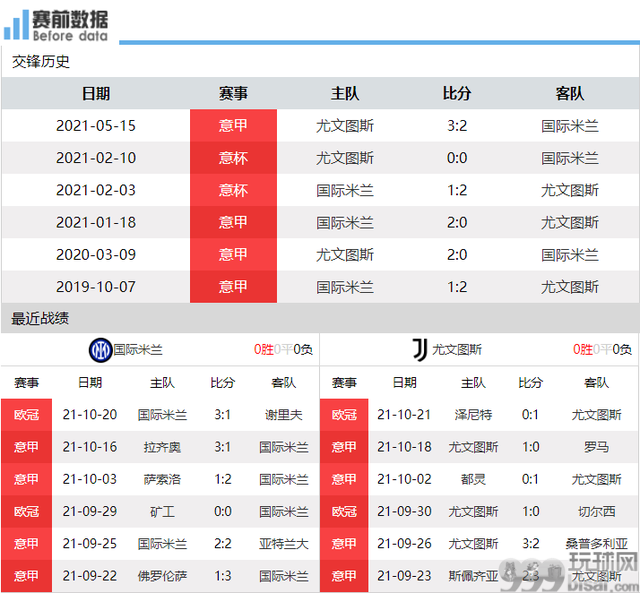Click the Inter Milan team logo
The height and width of the screenshot is (593, 640).
point(100,350)
